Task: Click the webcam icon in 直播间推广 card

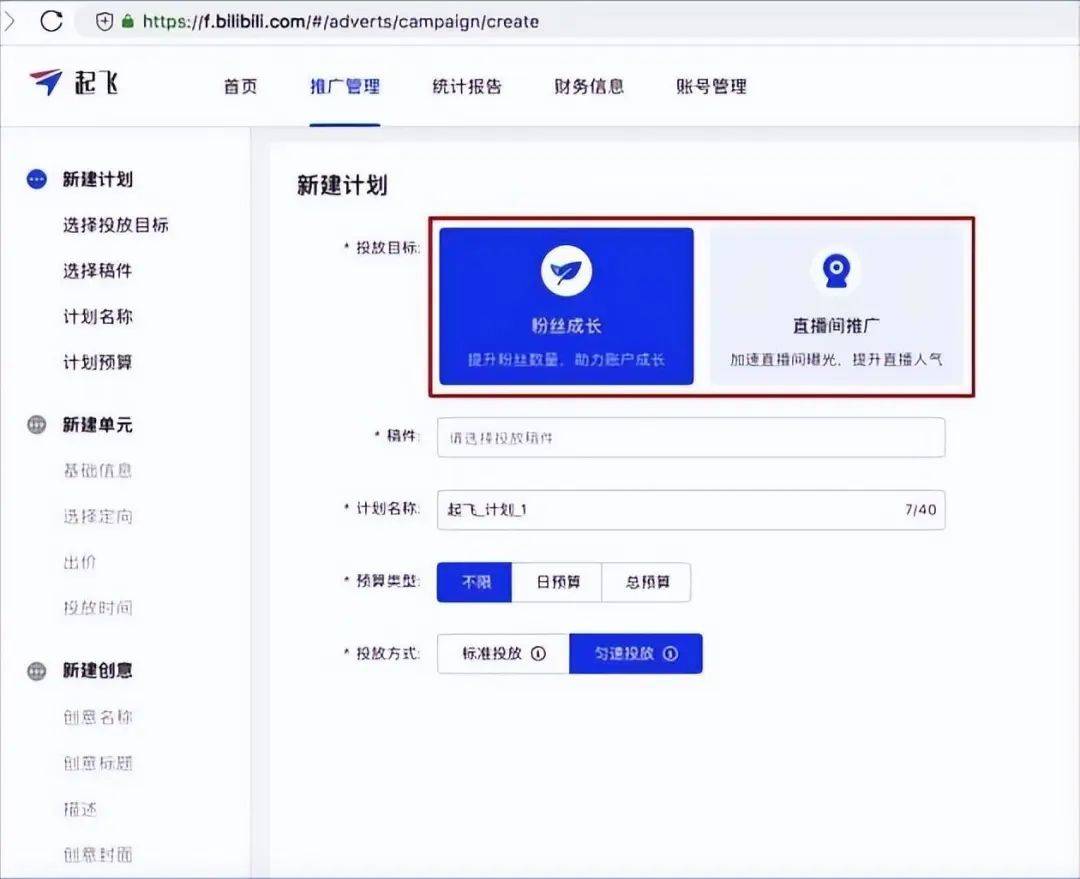Action: tap(836, 270)
